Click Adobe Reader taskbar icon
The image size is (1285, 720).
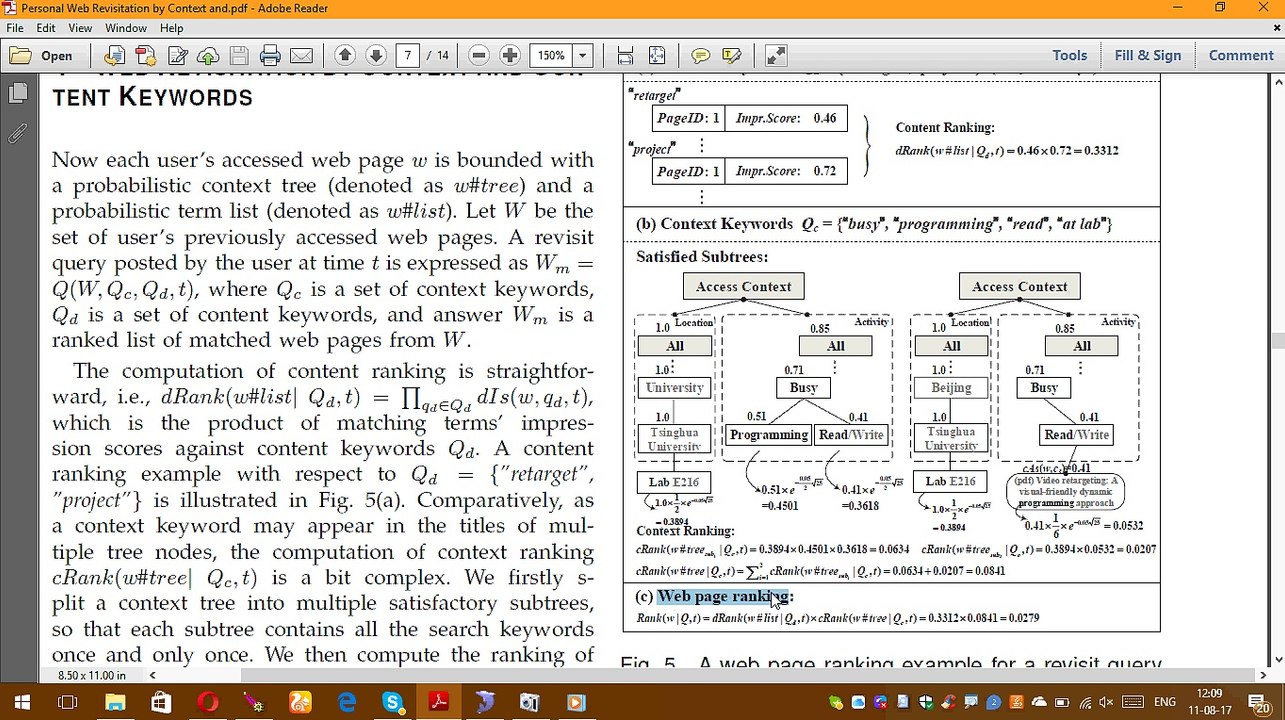tap(438, 703)
